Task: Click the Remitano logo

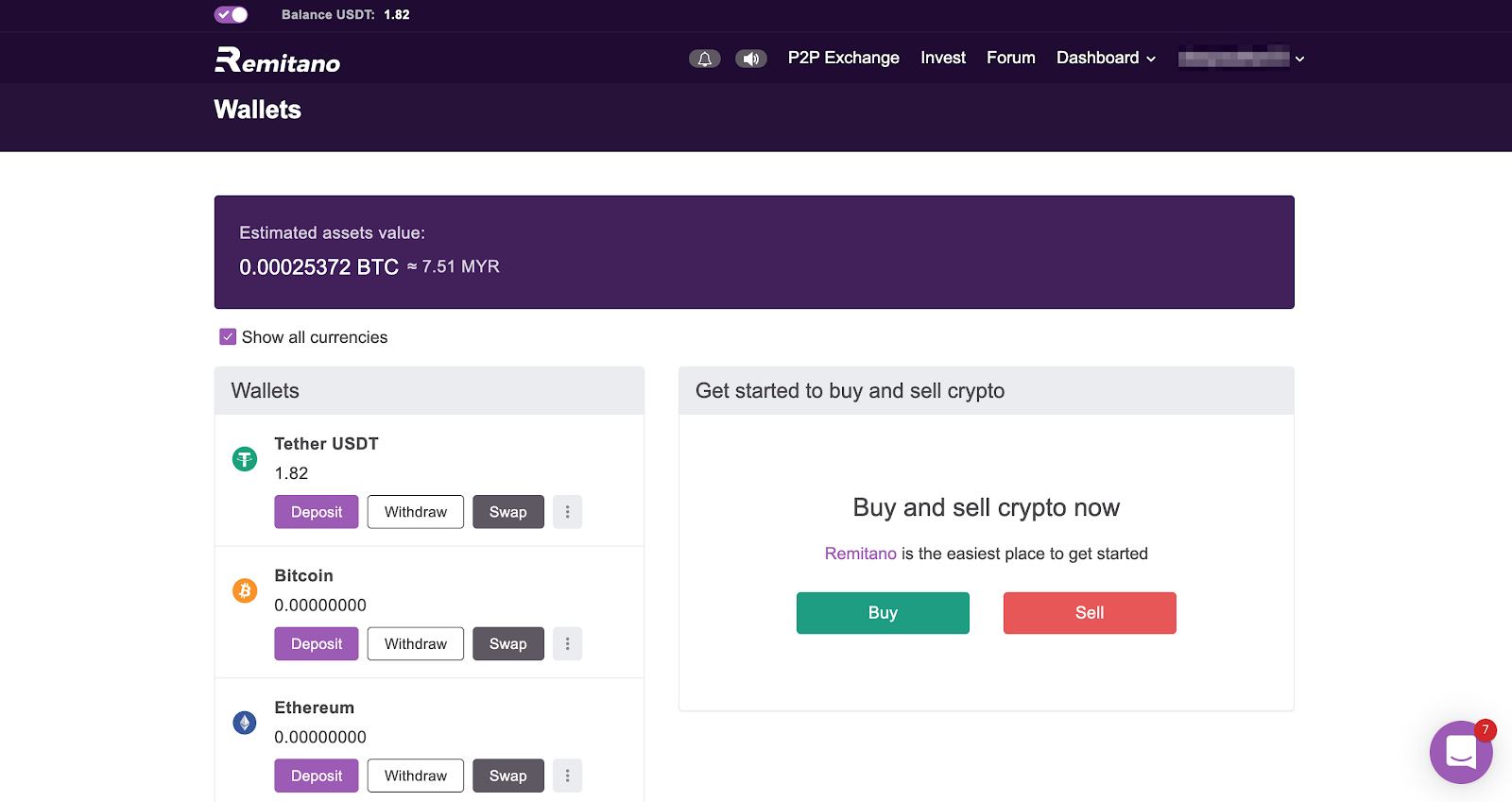Action: coord(277,60)
